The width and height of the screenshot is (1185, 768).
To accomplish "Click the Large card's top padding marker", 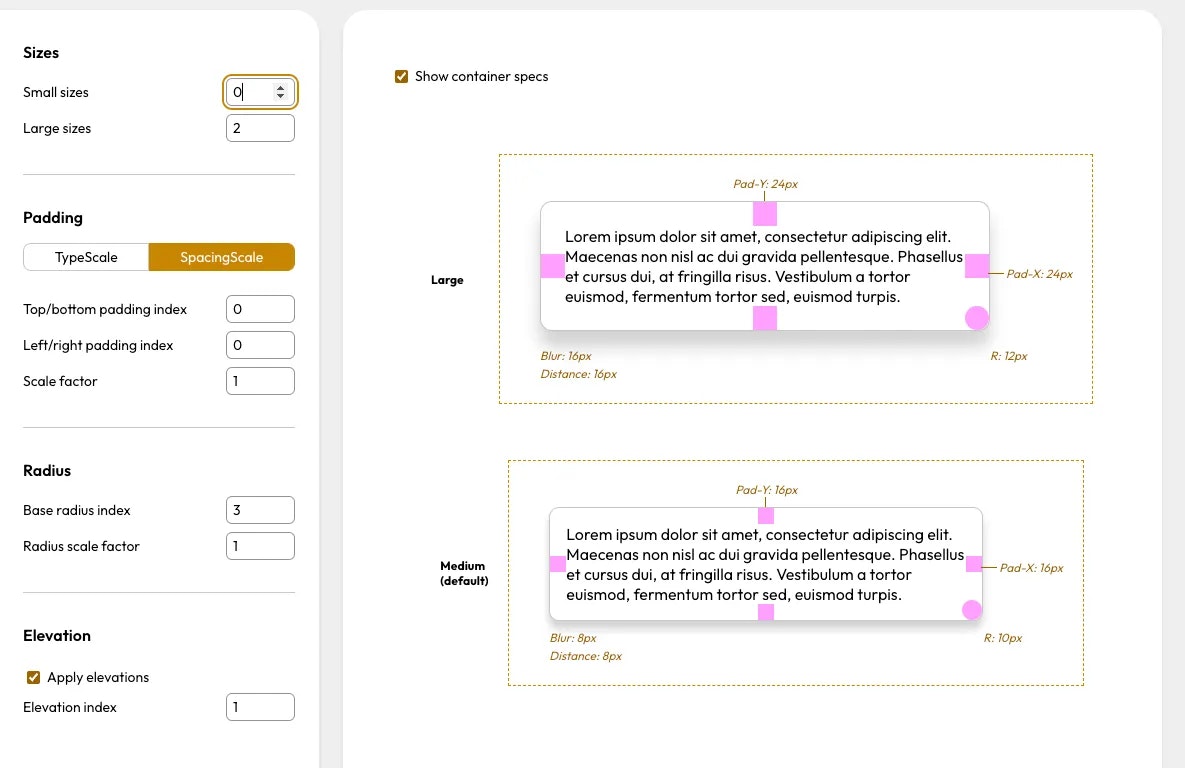I will click(x=765, y=214).
